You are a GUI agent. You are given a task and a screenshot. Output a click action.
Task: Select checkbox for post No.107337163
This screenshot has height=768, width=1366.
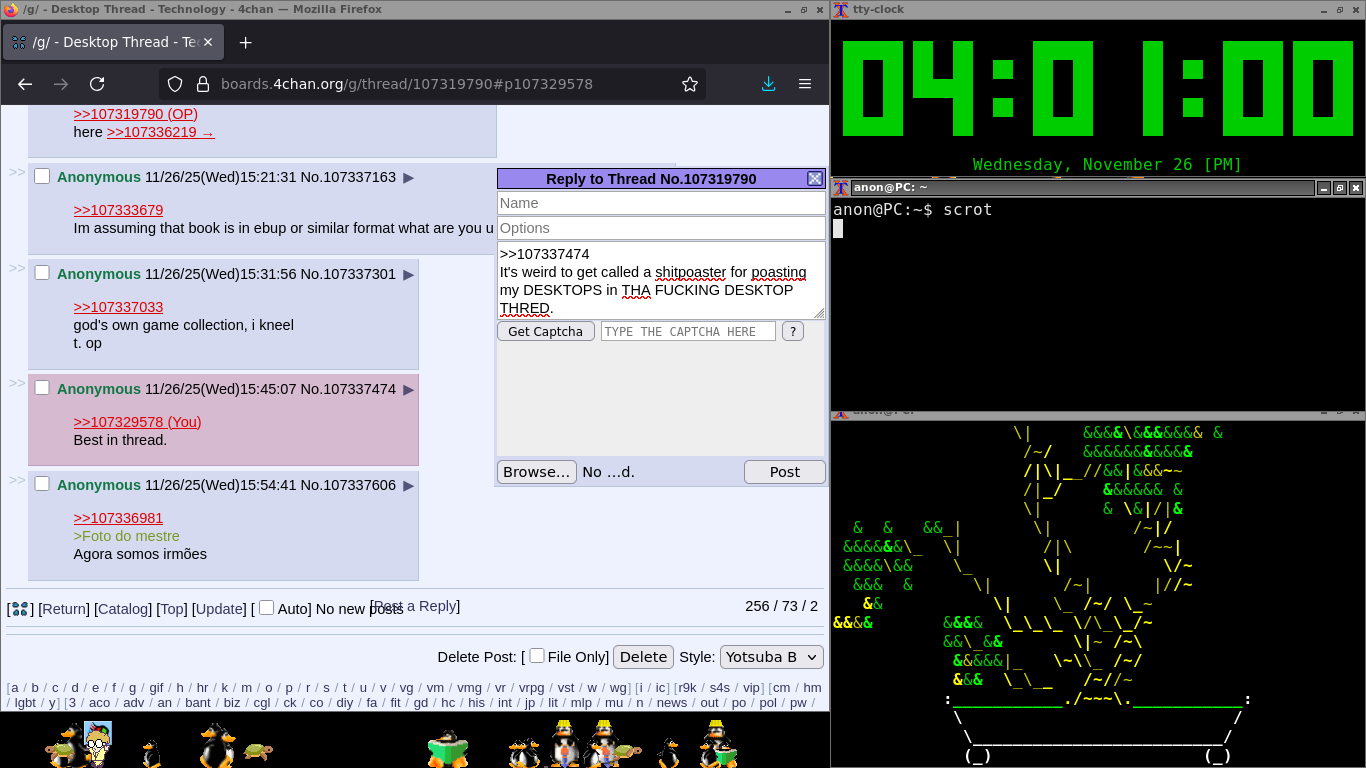[42, 176]
